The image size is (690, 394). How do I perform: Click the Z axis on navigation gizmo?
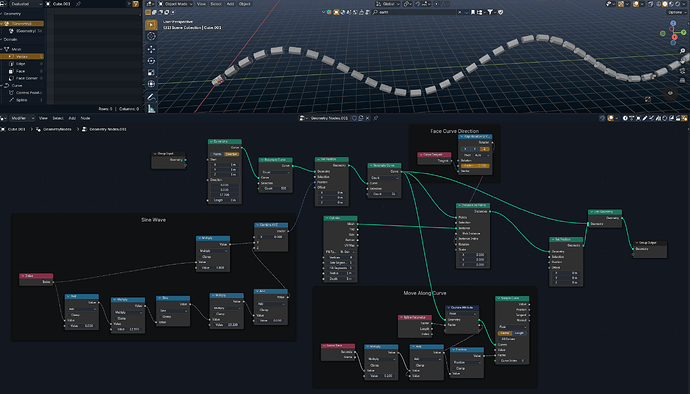[673, 23]
